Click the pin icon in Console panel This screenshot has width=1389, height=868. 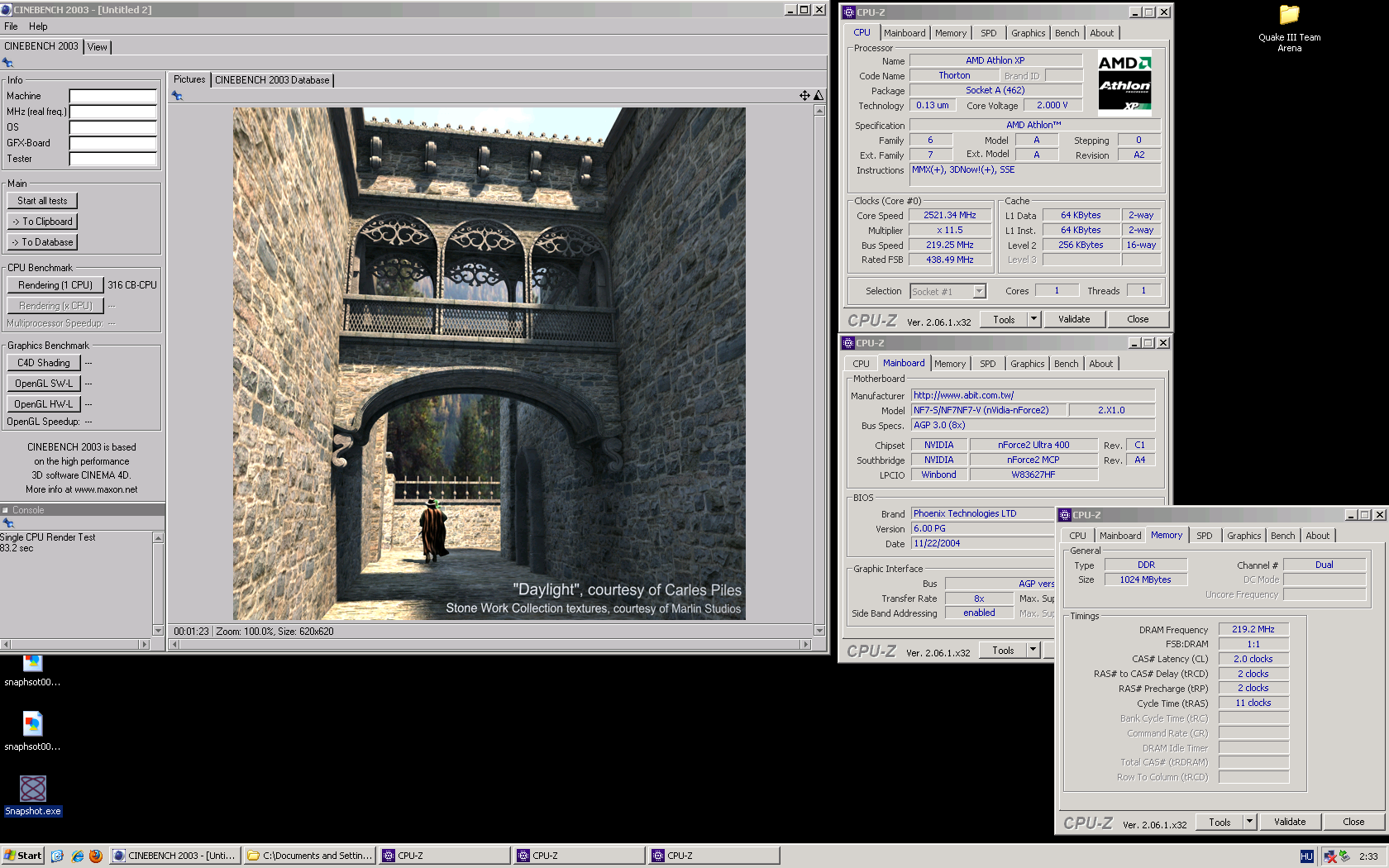(x=8, y=523)
